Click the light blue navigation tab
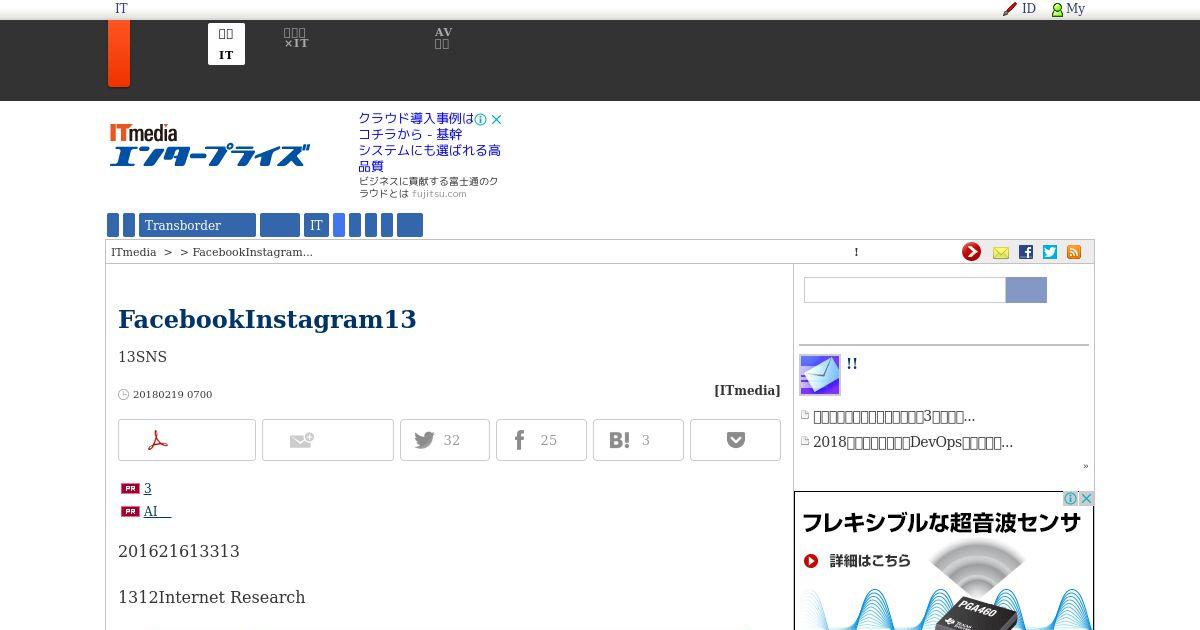 coord(339,225)
